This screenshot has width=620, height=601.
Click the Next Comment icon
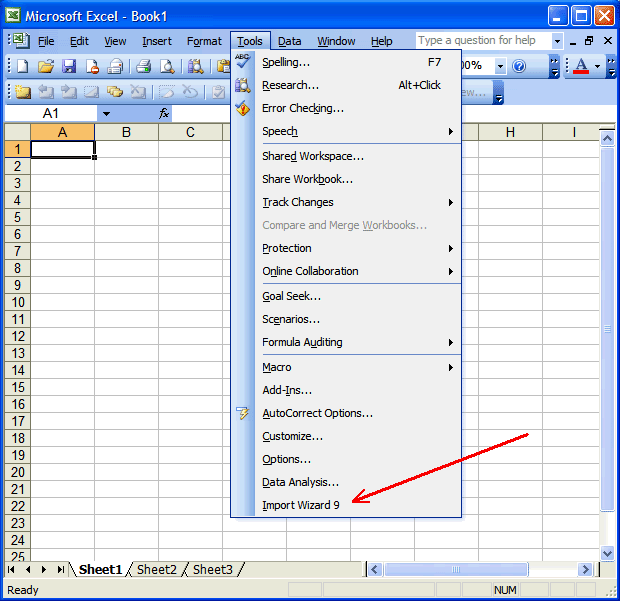(x=69, y=92)
